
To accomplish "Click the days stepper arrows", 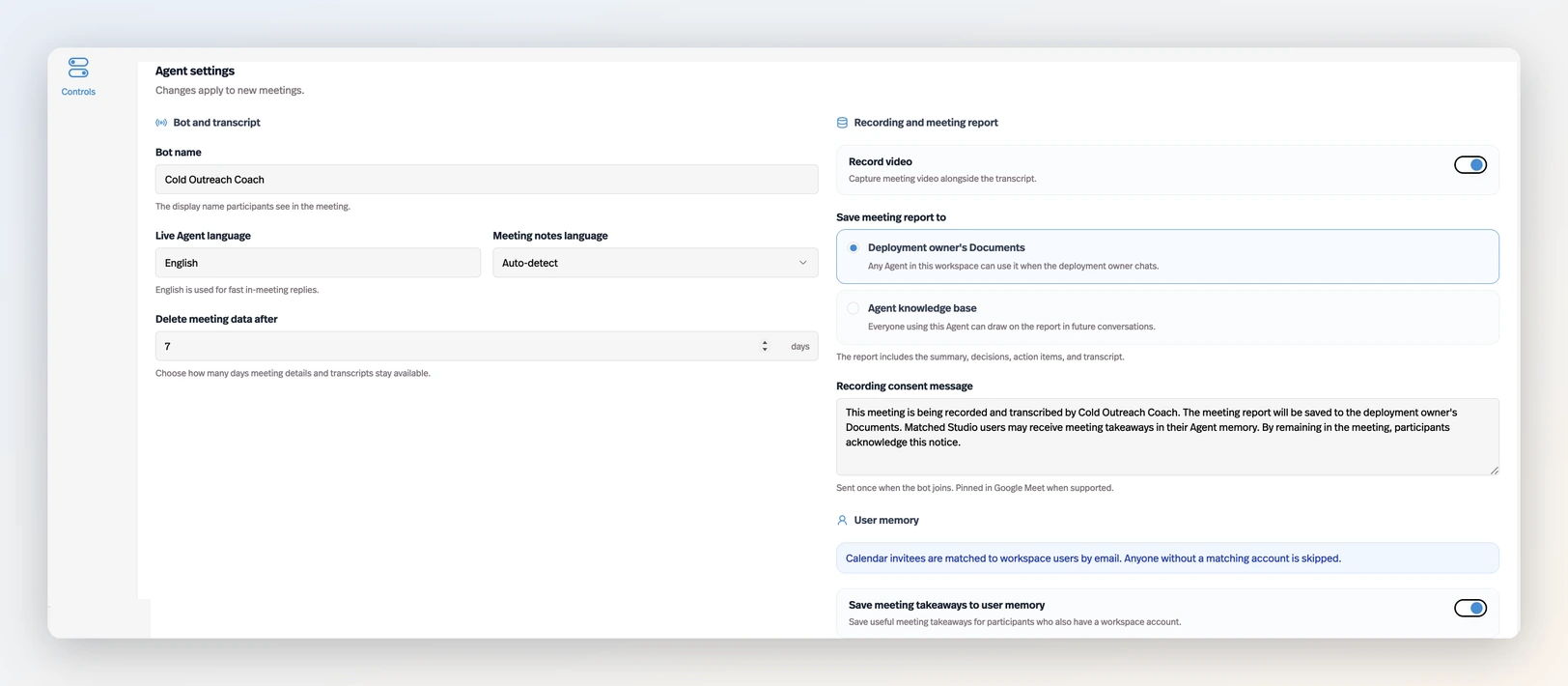I will [x=765, y=346].
